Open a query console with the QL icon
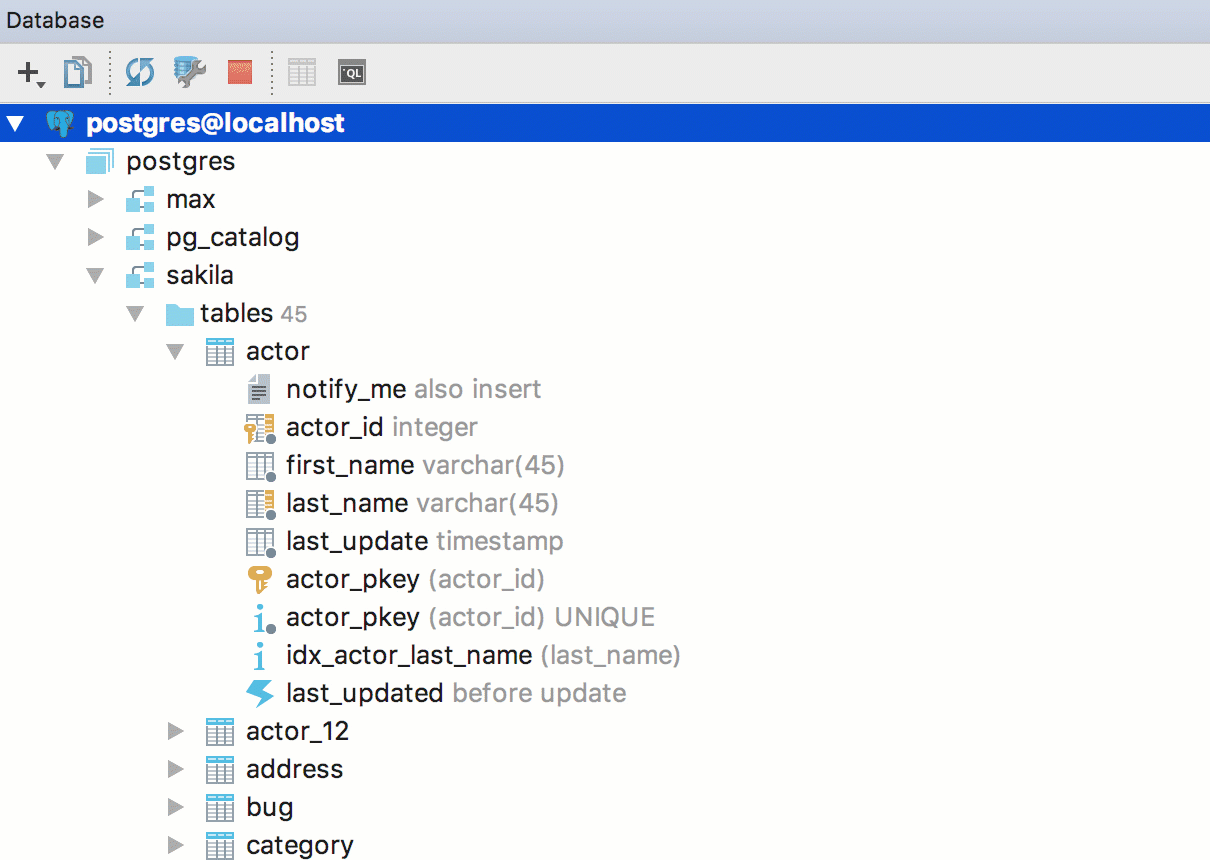Image resolution: width=1210 pixels, height=860 pixels. [352, 72]
